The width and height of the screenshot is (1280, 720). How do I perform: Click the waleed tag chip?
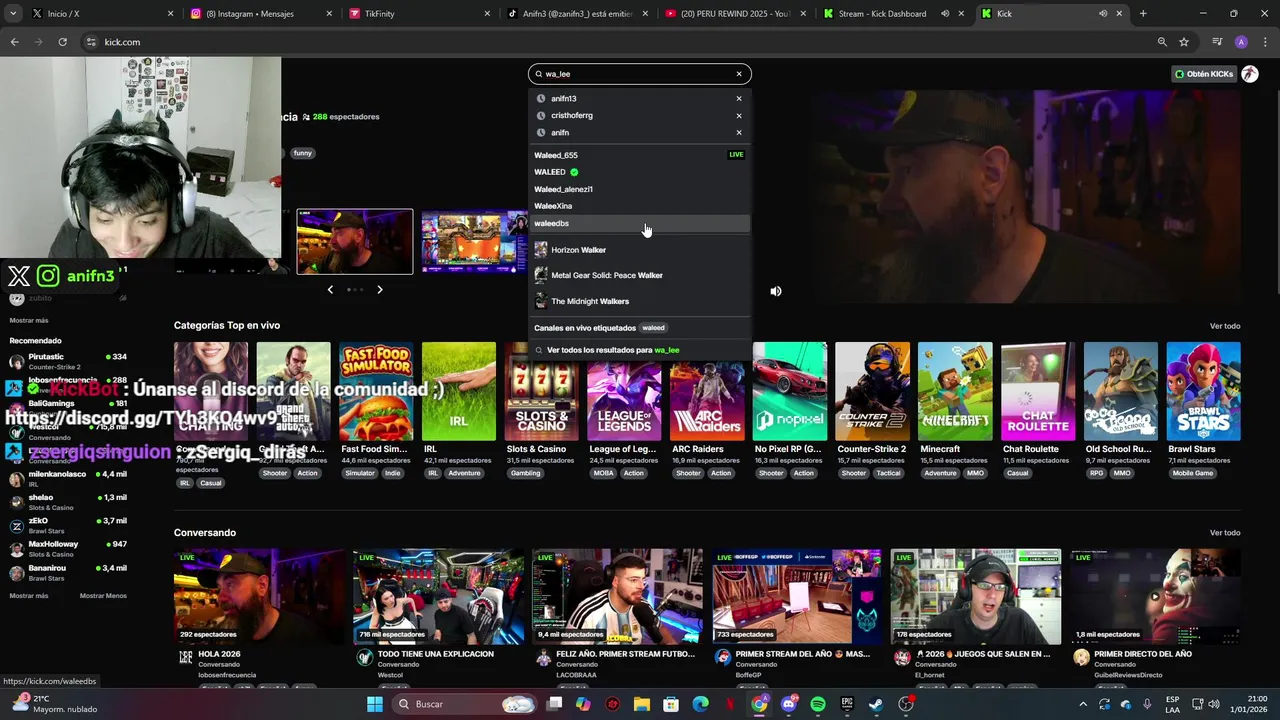coord(653,328)
